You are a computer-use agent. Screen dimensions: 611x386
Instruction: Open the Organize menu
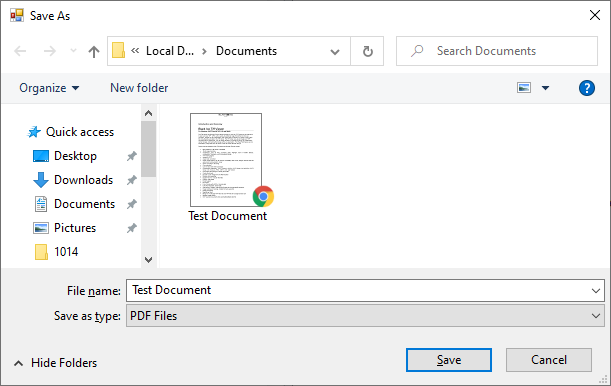49,88
